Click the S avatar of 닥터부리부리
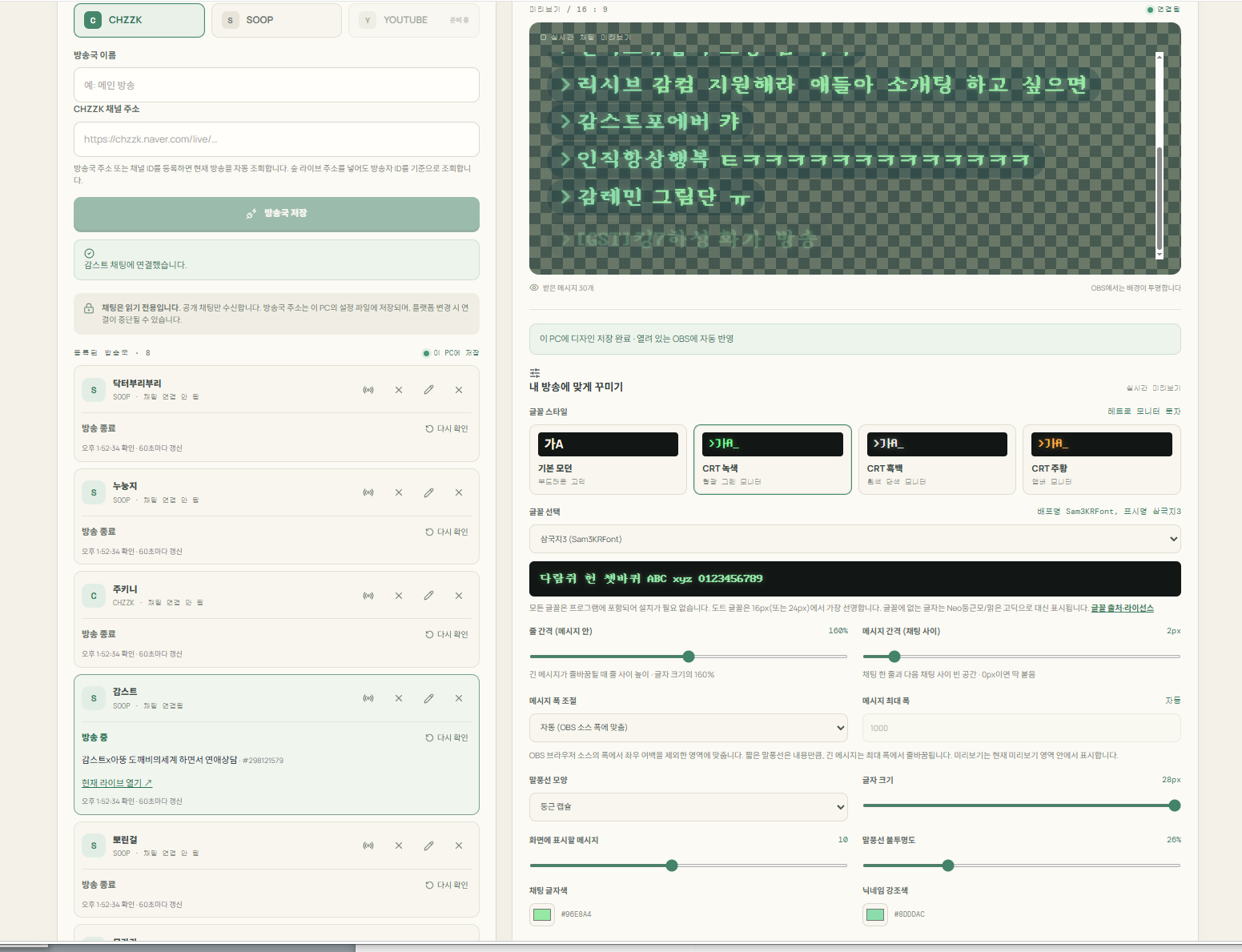The width and height of the screenshot is (1242, 952). [94, 390]
